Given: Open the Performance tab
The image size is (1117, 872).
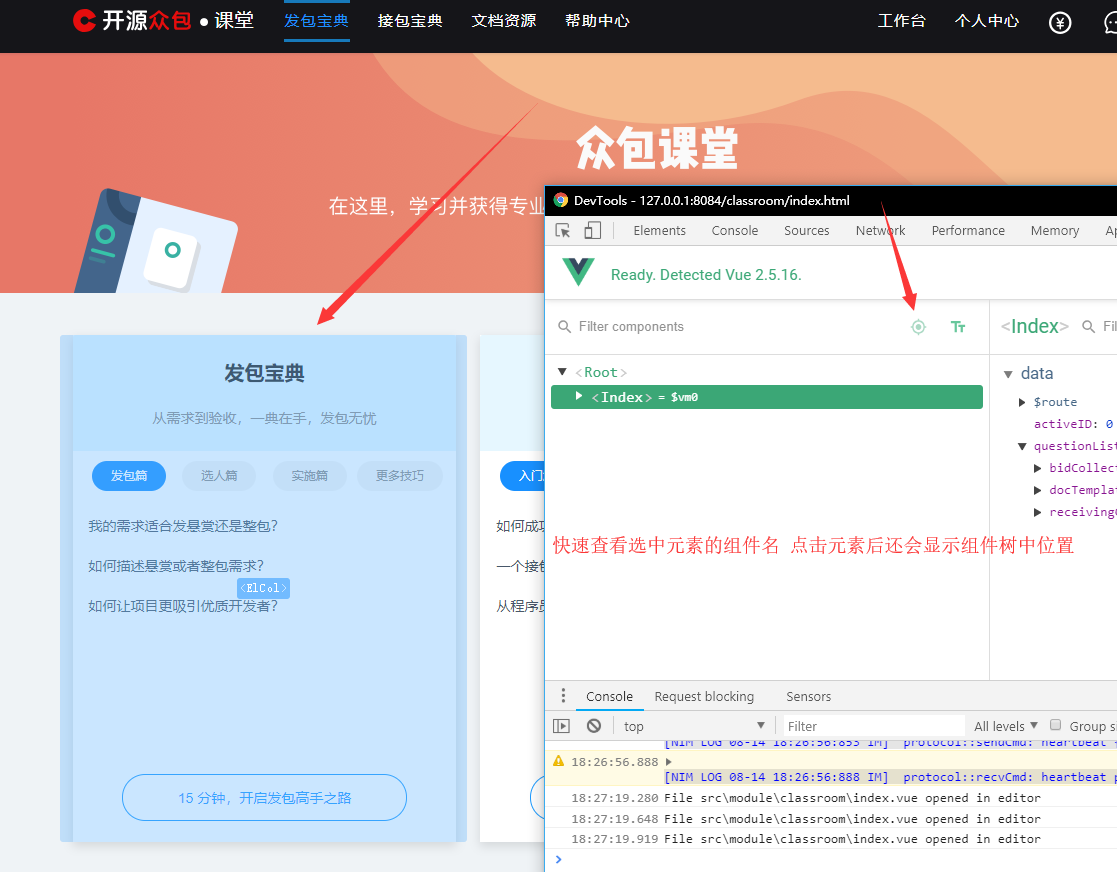Looking at the screenshot, I should pos(968,230).
